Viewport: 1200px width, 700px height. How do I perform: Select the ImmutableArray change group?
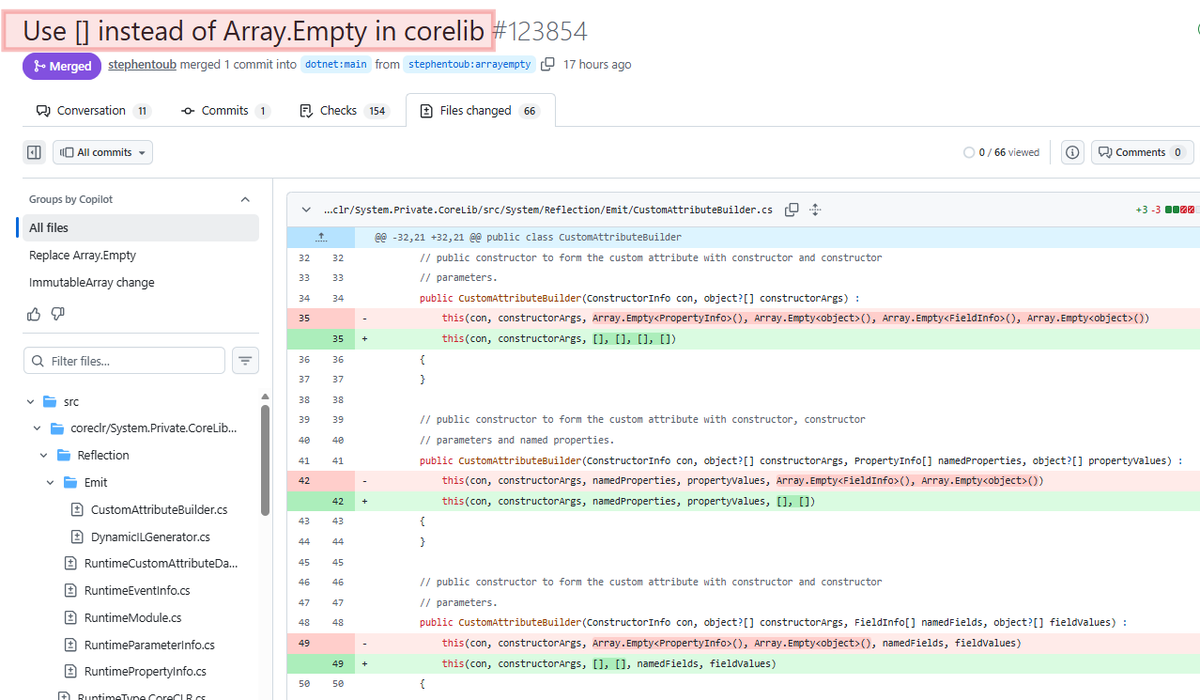[x=139, y=282]
